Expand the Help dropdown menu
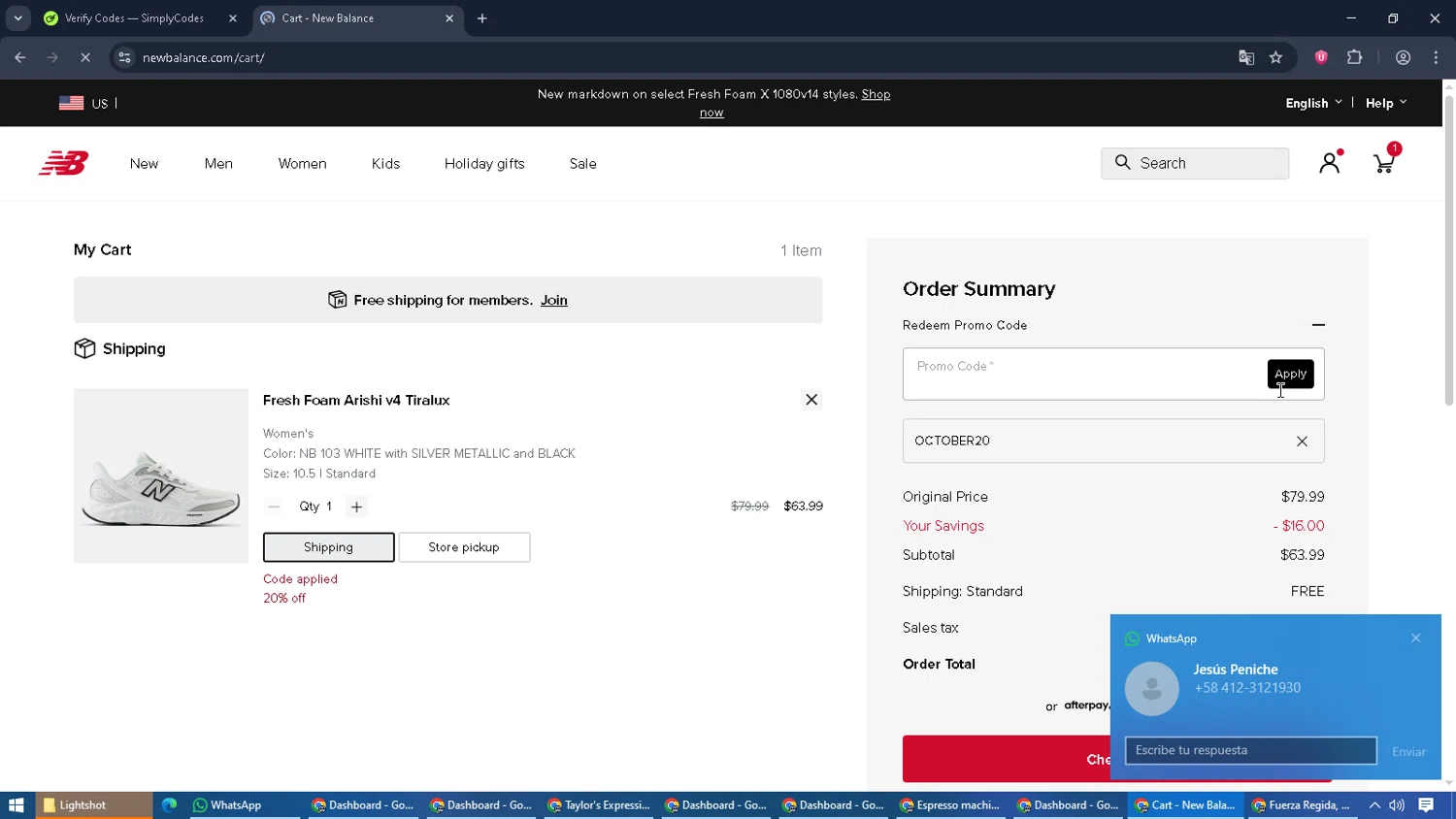Viewport: 1456px width, 819px height. 1385,103
